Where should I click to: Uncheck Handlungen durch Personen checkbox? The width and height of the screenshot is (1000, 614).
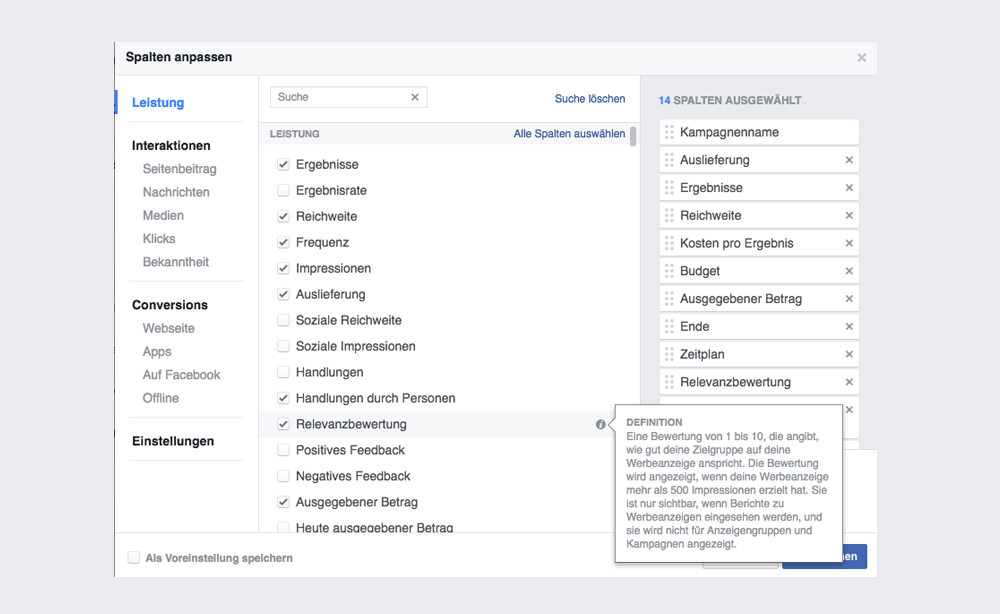tap(283, 398)
